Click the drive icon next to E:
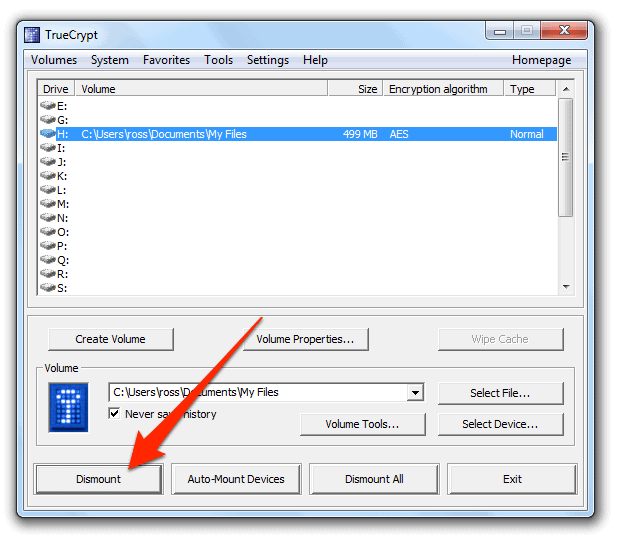Screen dimensions: 619x540 click(48, 105)
